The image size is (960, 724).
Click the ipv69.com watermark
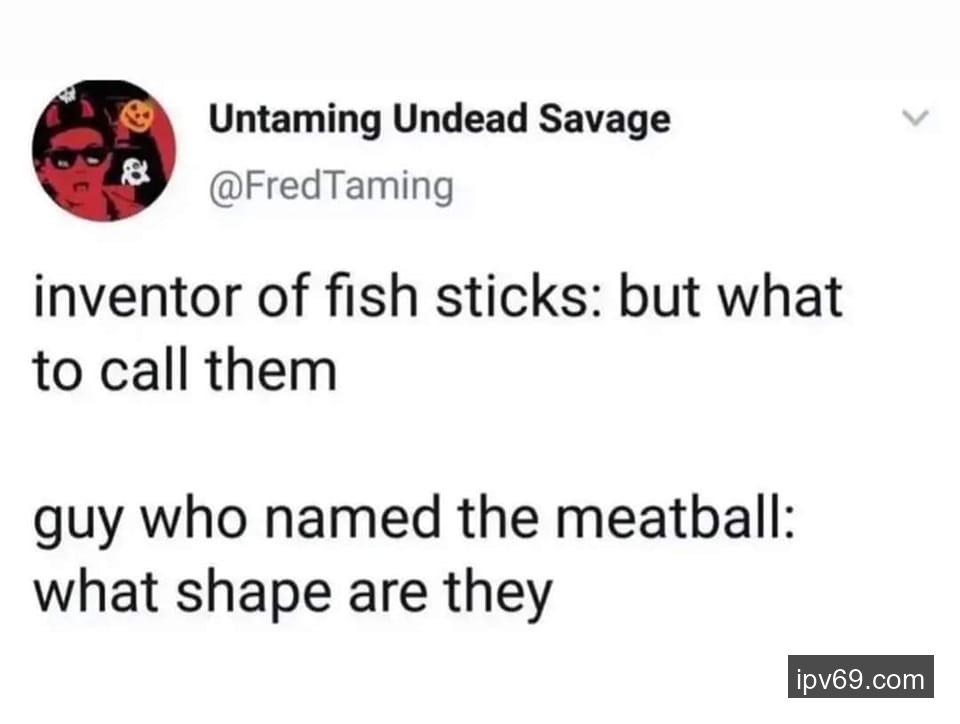click(x=860, y=680)
